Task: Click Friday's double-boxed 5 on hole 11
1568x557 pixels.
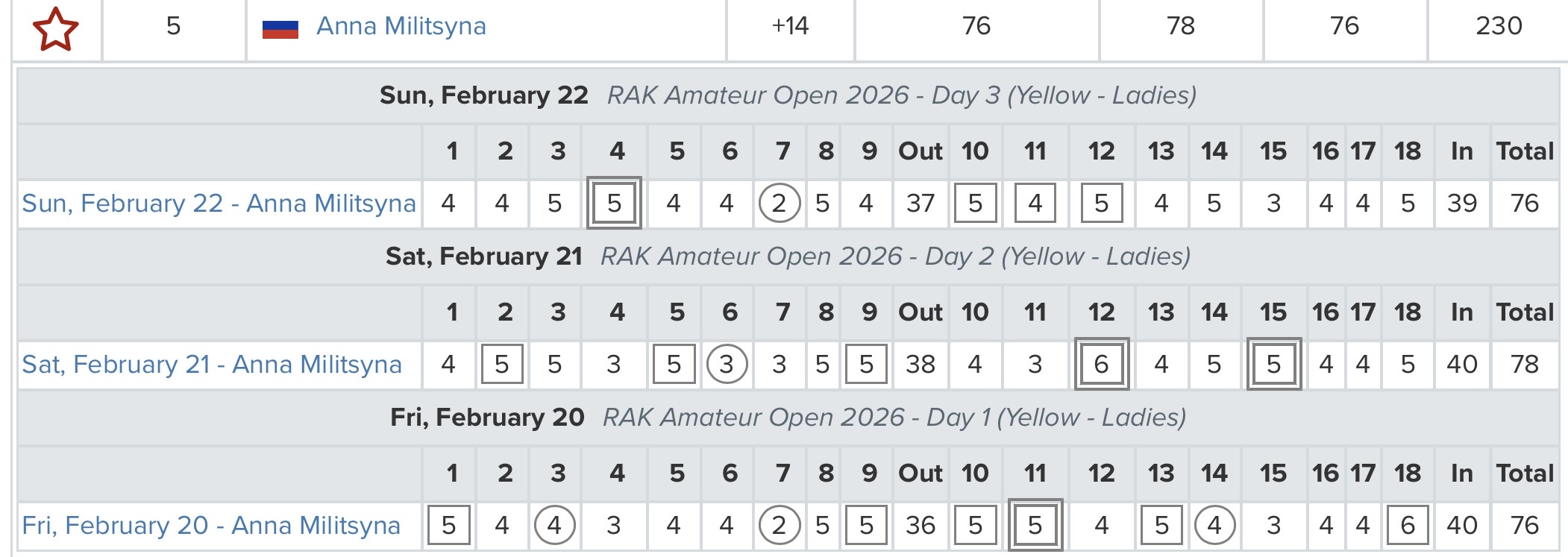Action: click(x=1035, y=526)
